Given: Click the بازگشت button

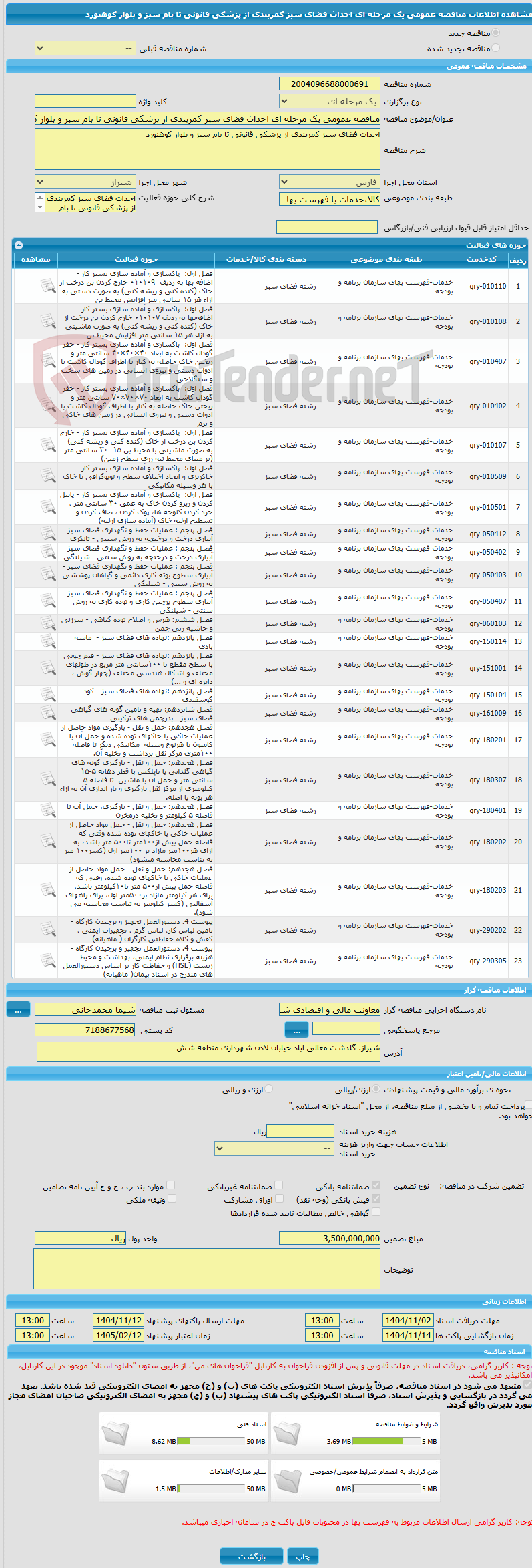Looking at the screenshot, I should point(252,1556).
